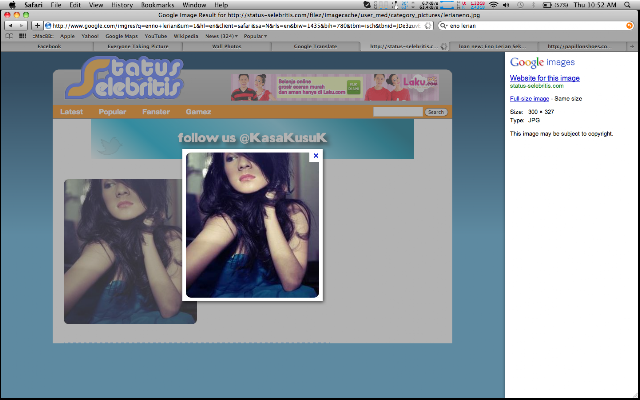Go back with Safari's back arrow
The width and height of the screenshot is (640, 400).
pos(11,25)
